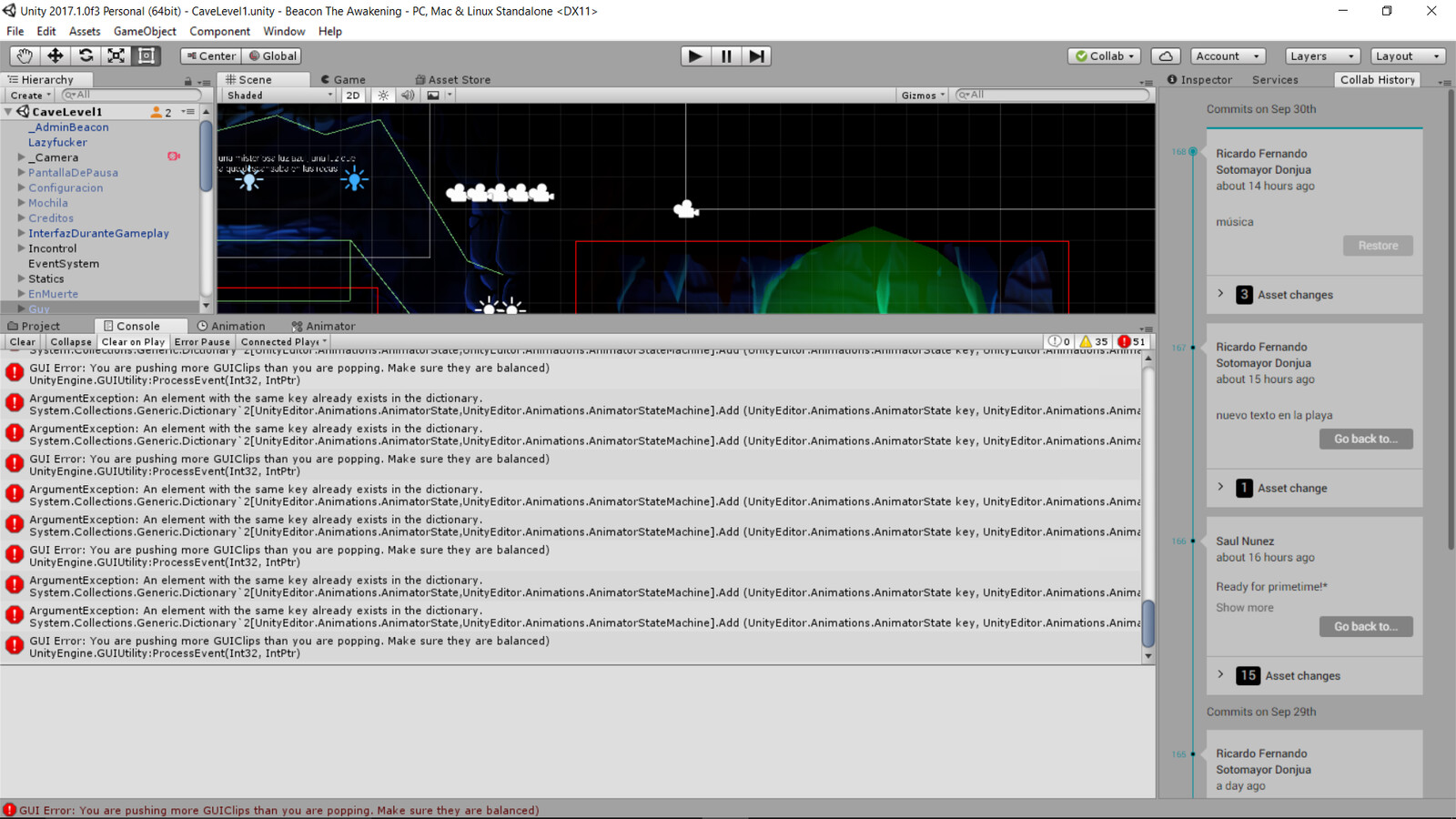Select the Rotate tool
This screenshot has height=819, width=1456.
[x=86, y=56]
